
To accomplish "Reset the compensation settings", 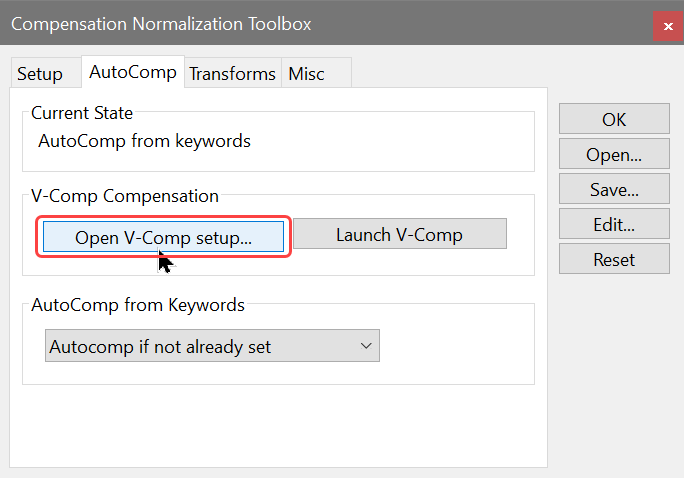I will pyautogui.click(x=614, y=259).
